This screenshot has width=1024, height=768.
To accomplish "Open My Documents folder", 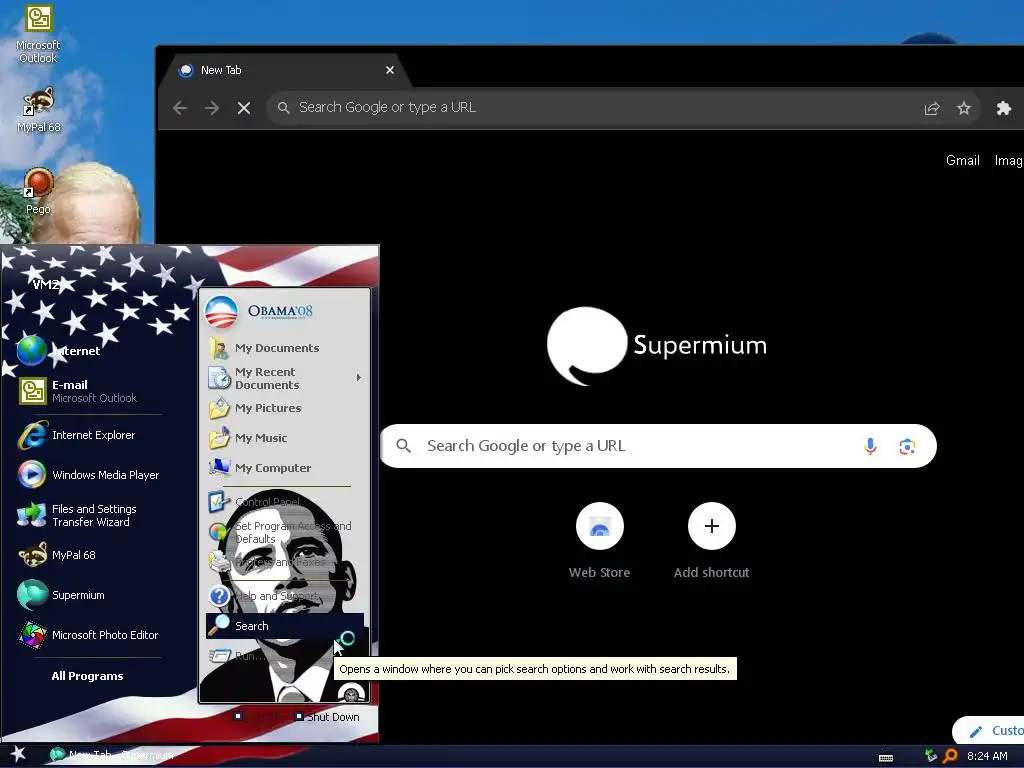I will pos(264,348).
